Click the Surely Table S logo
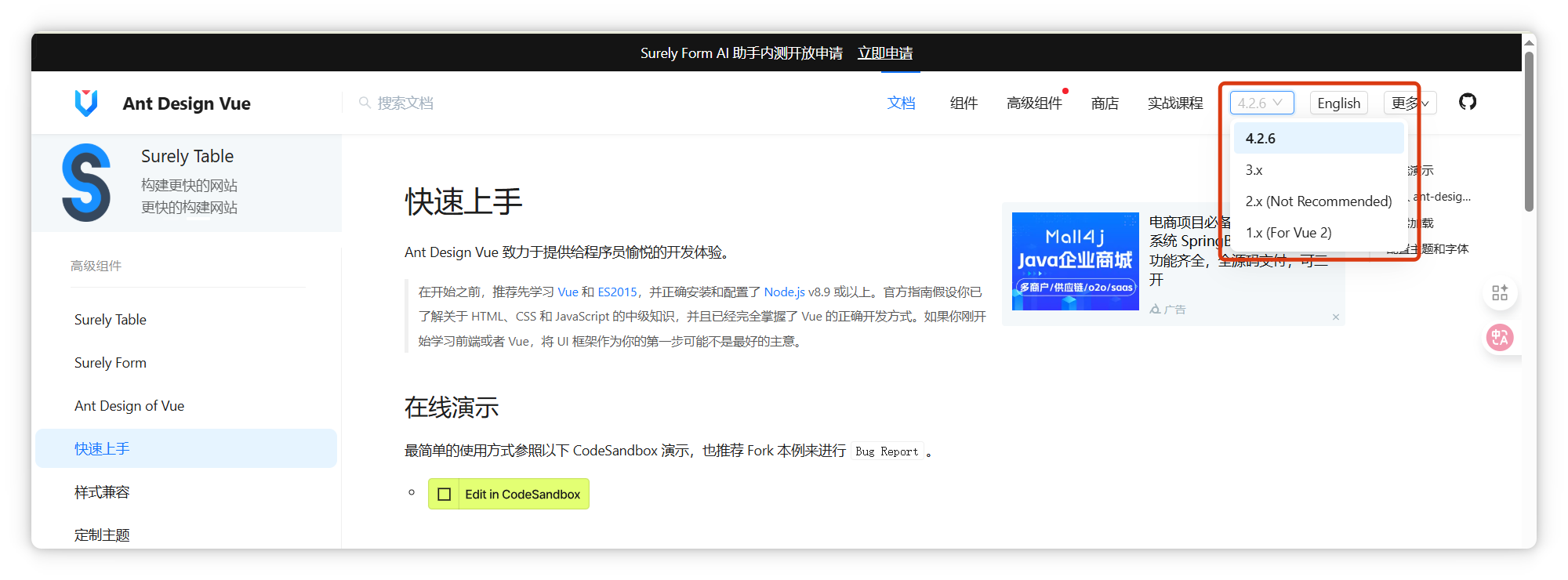1568x580 pixels. 86,183
